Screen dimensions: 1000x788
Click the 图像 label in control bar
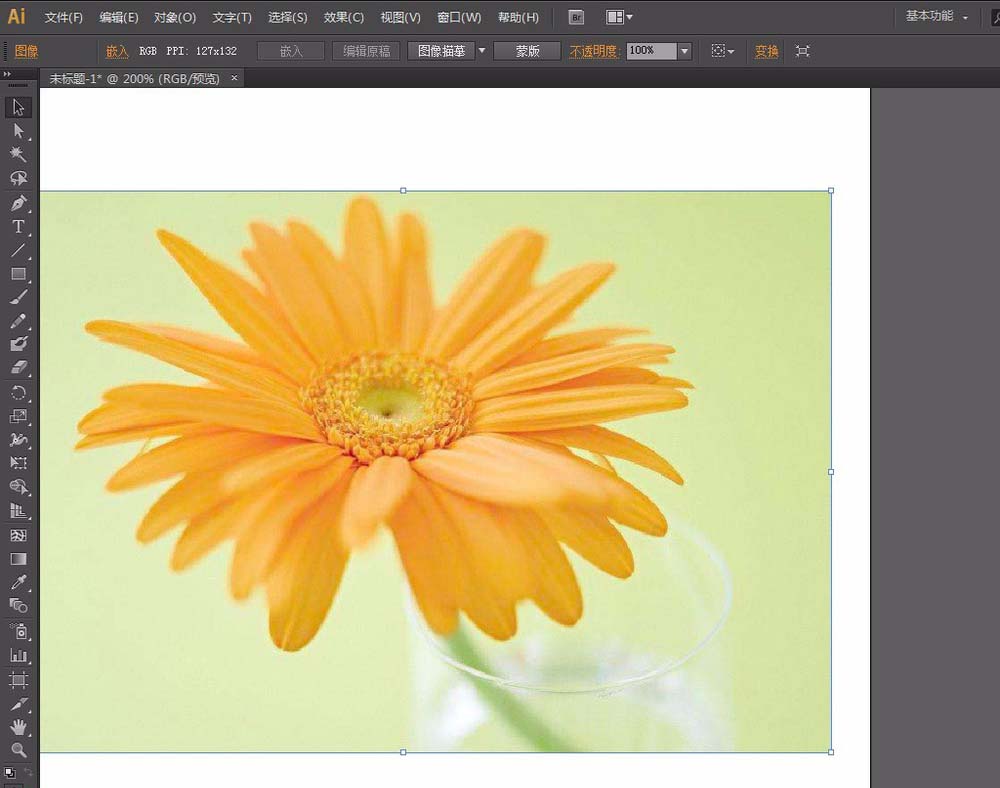click(26, 51)
